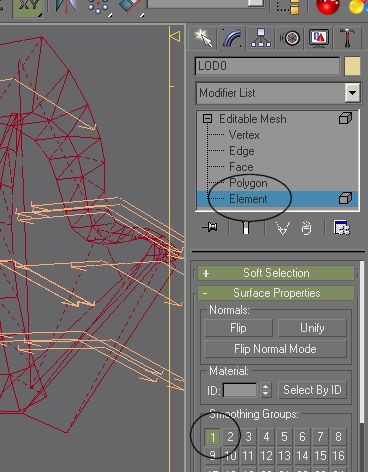Open the Motion panel tab
Image resolution: width=368 pixels, height=472 pixels.
(x=290, y=38)
